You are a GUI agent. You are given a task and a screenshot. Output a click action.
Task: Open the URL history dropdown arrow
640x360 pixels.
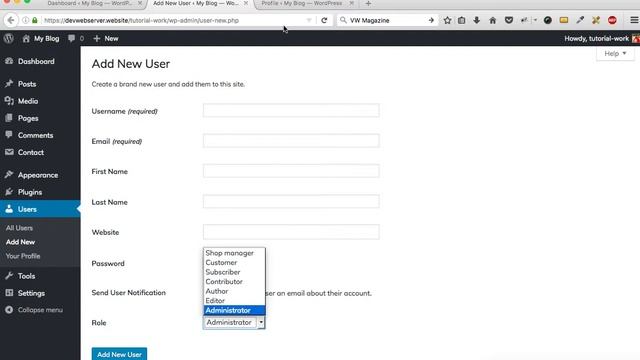pyautogui.click(x=309, y=20)
